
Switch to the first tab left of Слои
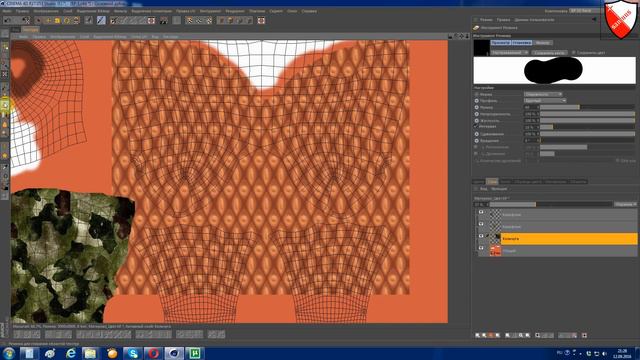[x=479, y=181]
